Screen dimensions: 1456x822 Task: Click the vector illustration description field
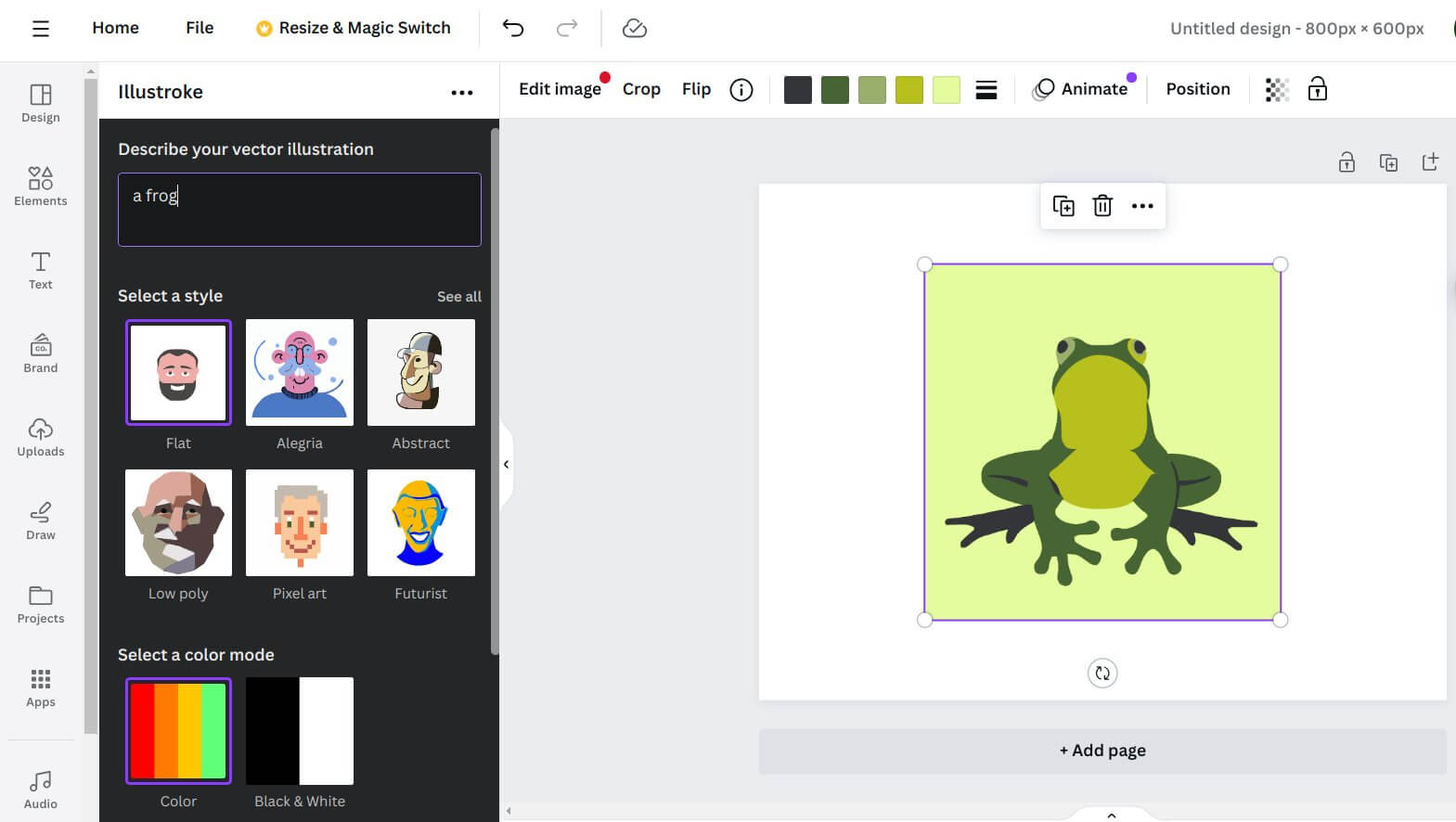coord(300,210)
